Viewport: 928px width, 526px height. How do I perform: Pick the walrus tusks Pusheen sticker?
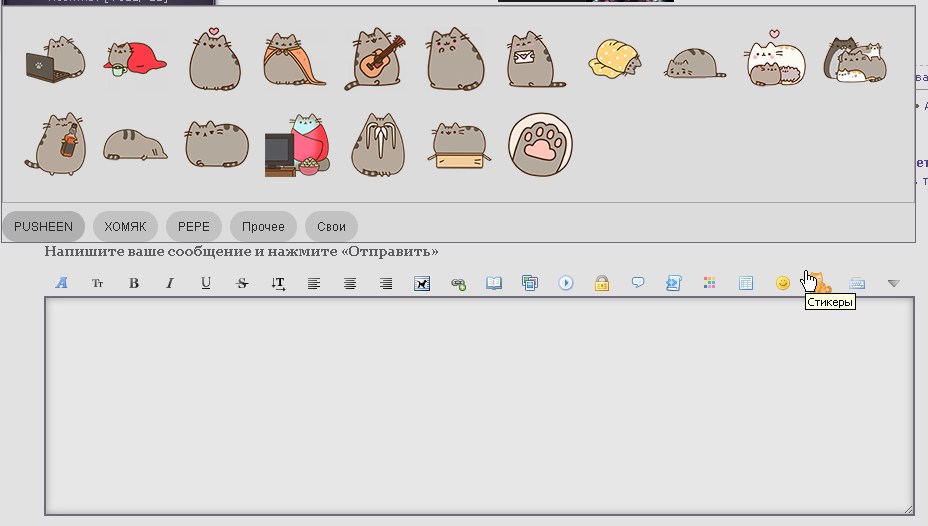(378, 144)
